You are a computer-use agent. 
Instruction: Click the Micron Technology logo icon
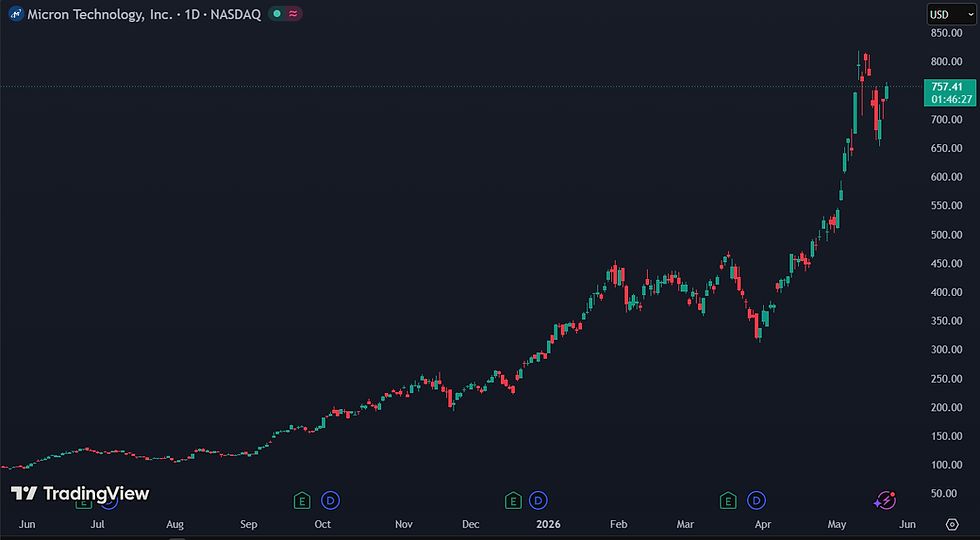(16, 14)
